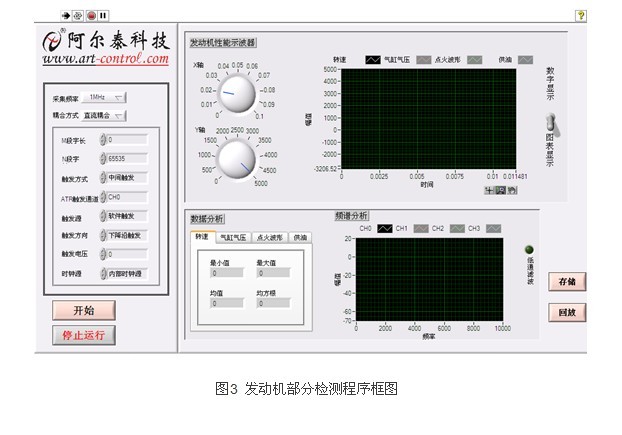This screenshot has width=622, height=435.
Task: Toggle the 低通滤波 round LED button
Action: pos(530,250)
